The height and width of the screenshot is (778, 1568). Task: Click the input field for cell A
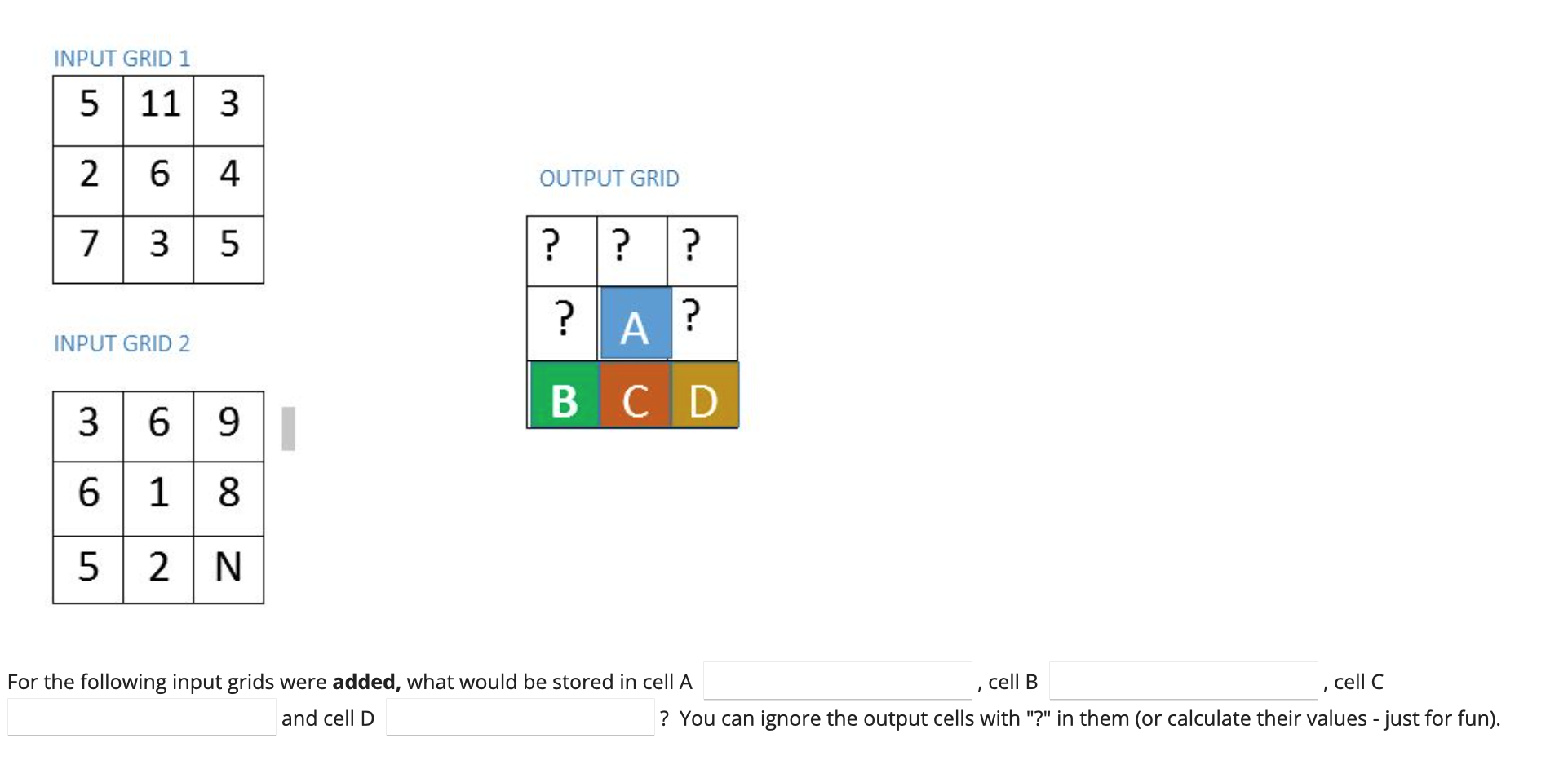(836, 679)
